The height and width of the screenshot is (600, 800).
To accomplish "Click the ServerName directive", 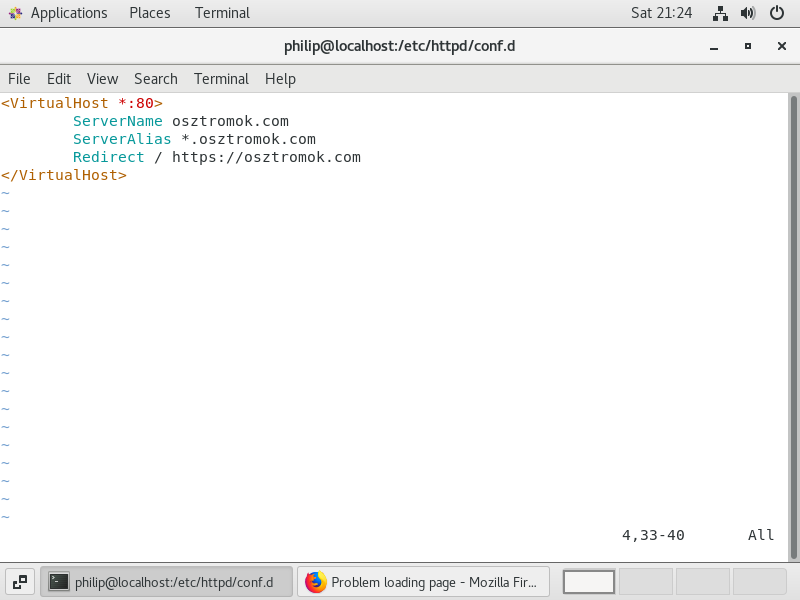I will pos(117,121).
